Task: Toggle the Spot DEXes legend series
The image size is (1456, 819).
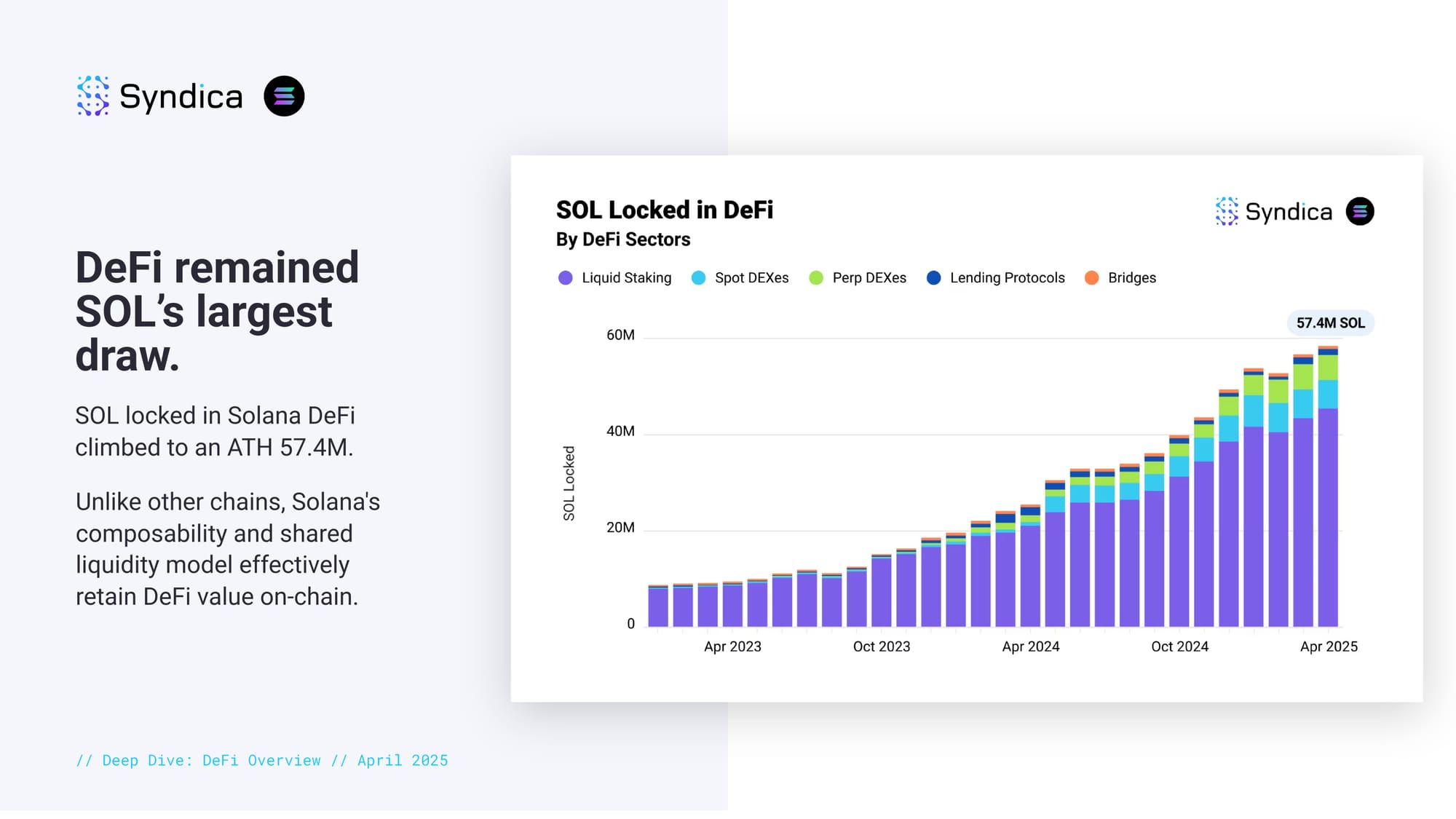Action: tap(751, 278)
